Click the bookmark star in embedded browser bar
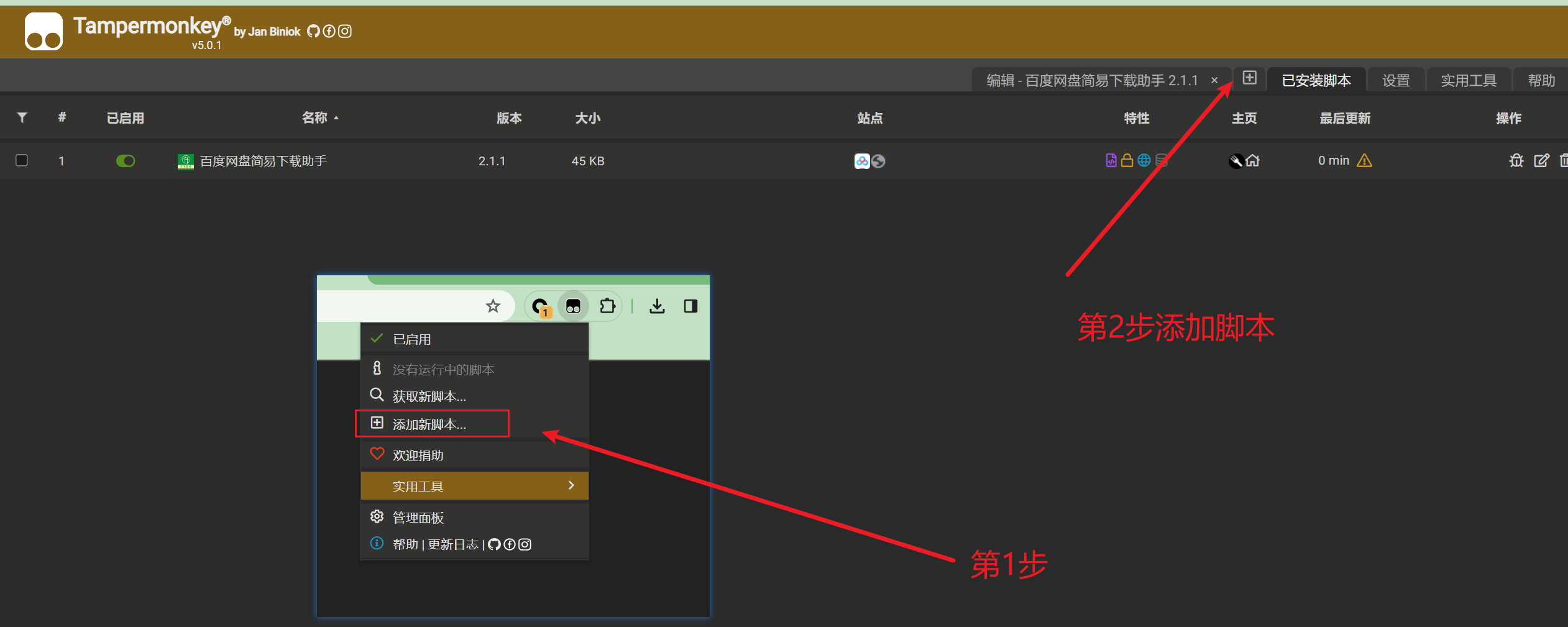Viewport: 1568px width, 627px height. pyautogui.click(x=493, y=306)
